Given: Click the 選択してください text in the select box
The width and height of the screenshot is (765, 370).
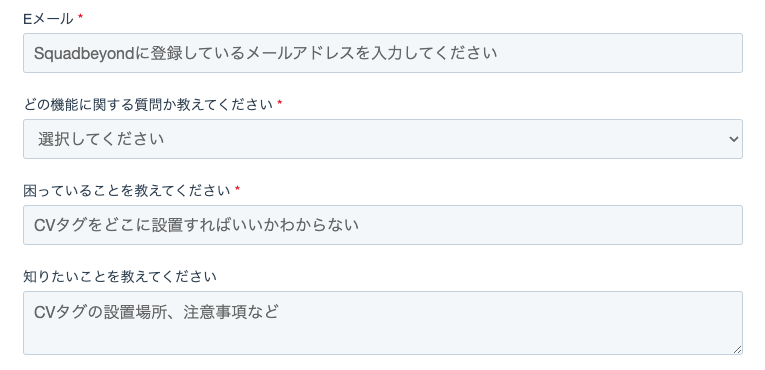Looking at the screenshot, I should pos(101,139).
